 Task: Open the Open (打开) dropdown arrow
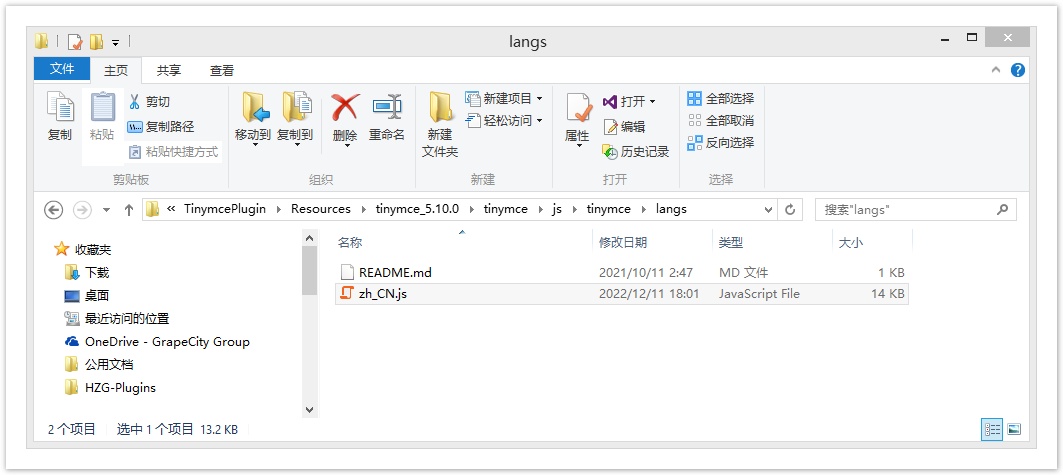[x=652, y=102]
